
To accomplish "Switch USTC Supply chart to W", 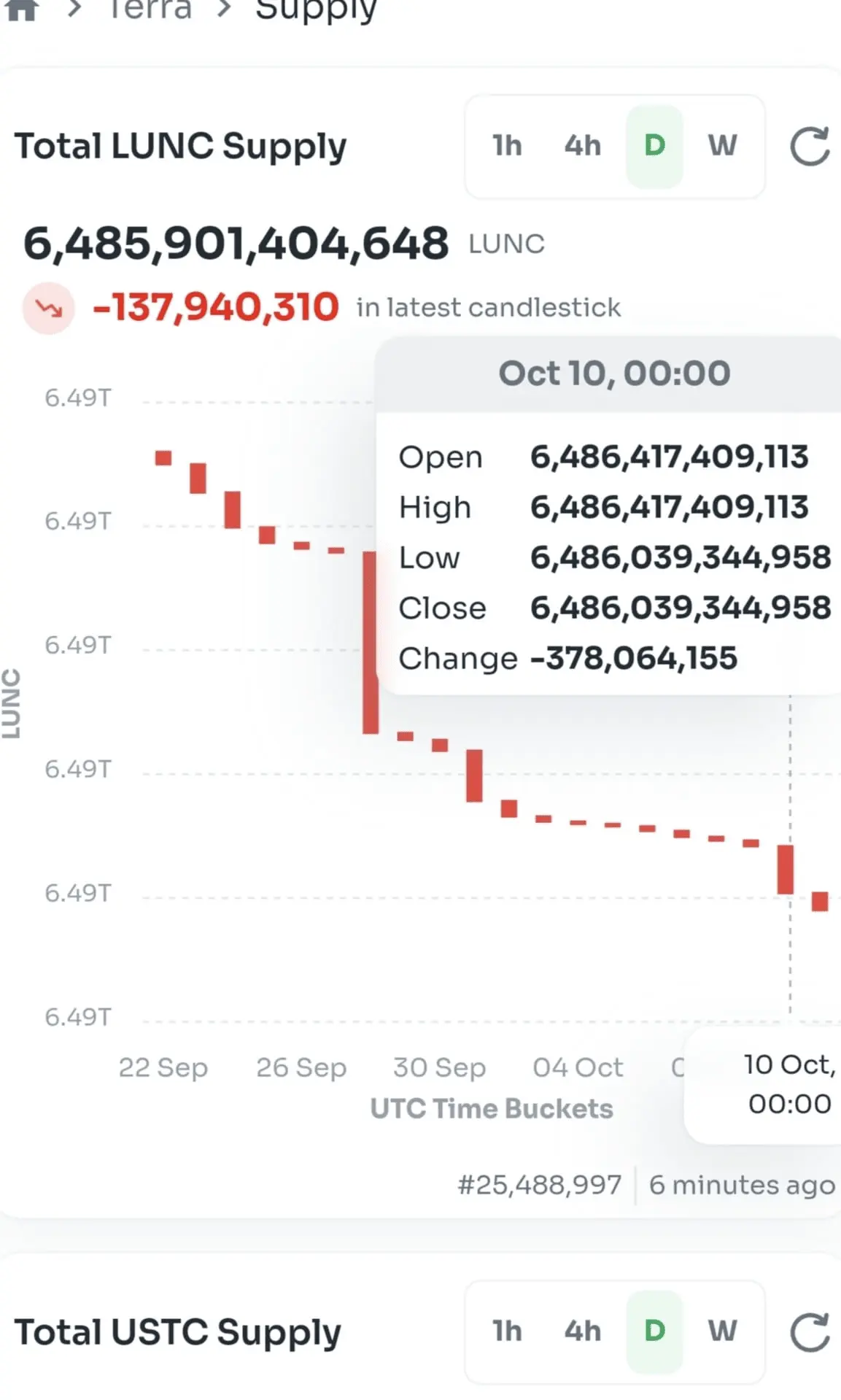I will (x=722, y=1331).
